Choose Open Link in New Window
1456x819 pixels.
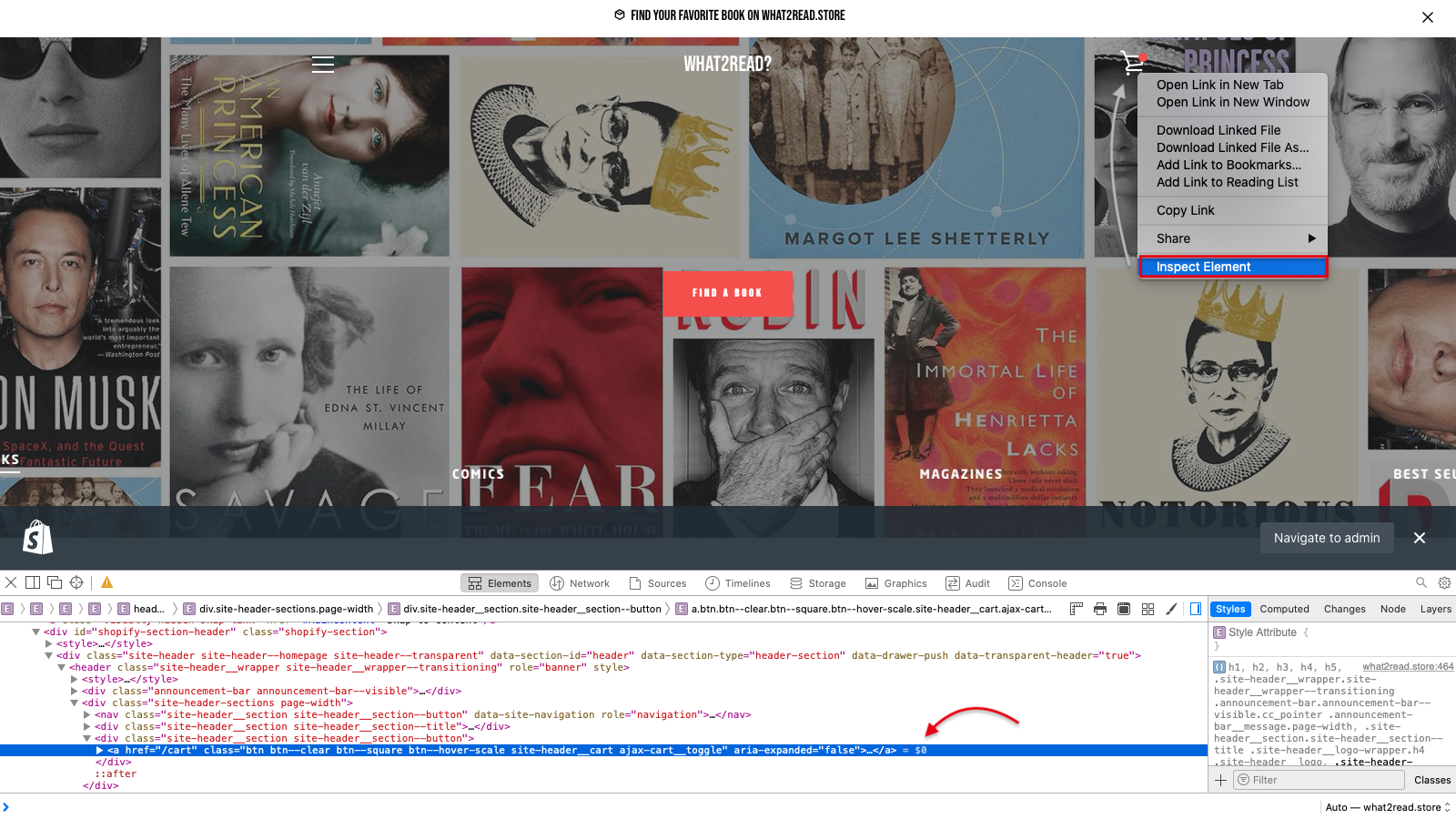pyautogui.click(x=1233, y=102)
